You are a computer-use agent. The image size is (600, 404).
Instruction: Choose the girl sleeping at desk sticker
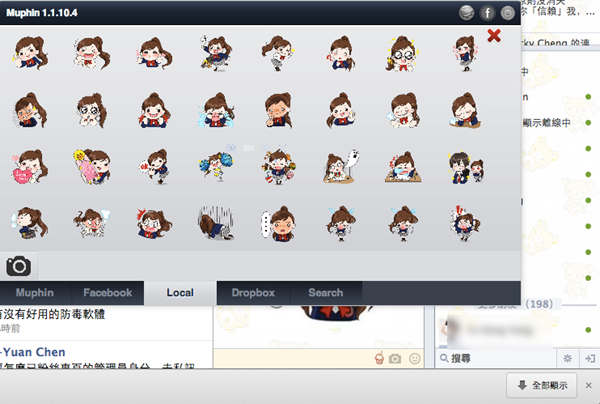click(466, 111)
